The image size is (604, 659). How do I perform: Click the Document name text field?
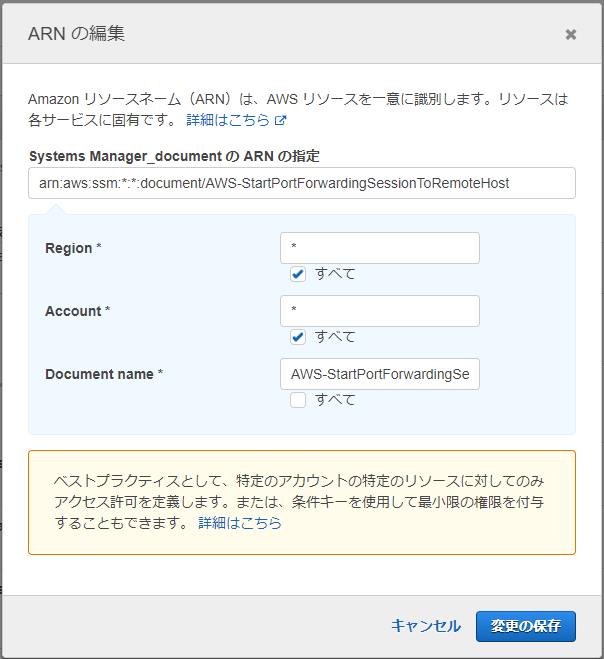pos(380,374)
